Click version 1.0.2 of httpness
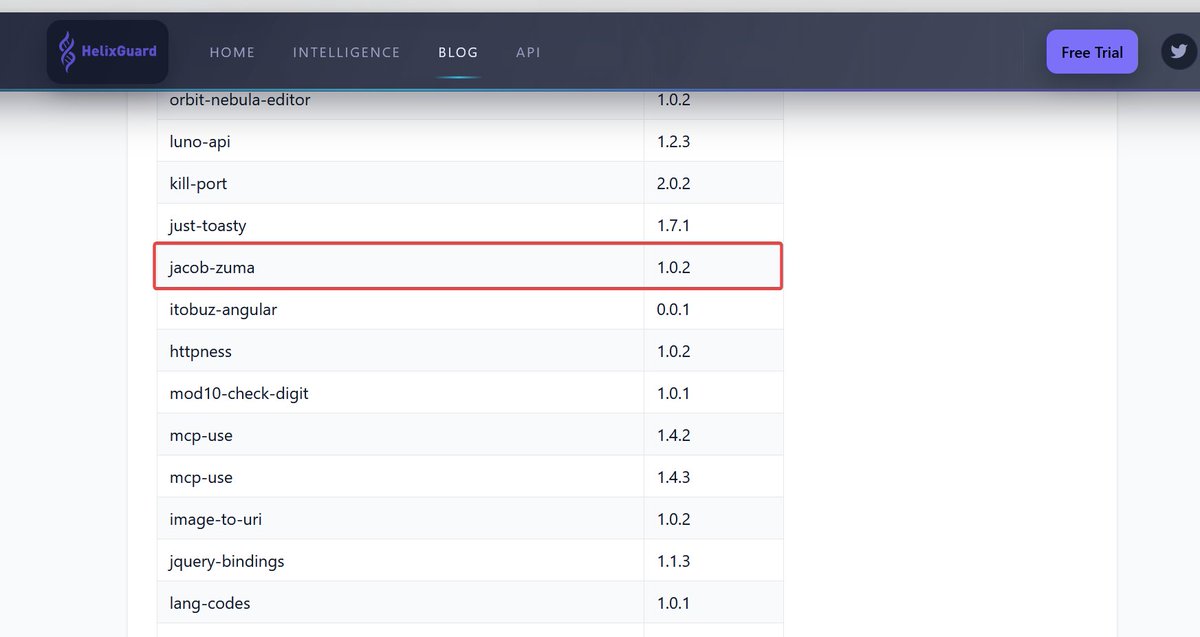1200x637 pixels. [673, 352]
